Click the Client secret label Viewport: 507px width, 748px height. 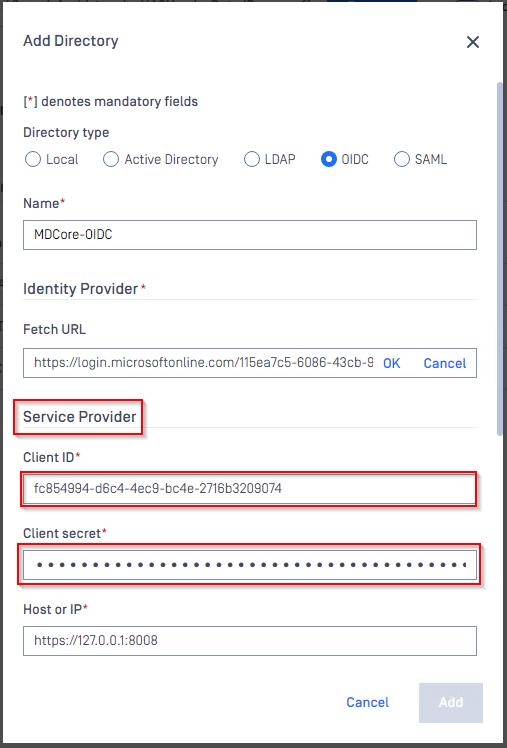pos(61,533)
